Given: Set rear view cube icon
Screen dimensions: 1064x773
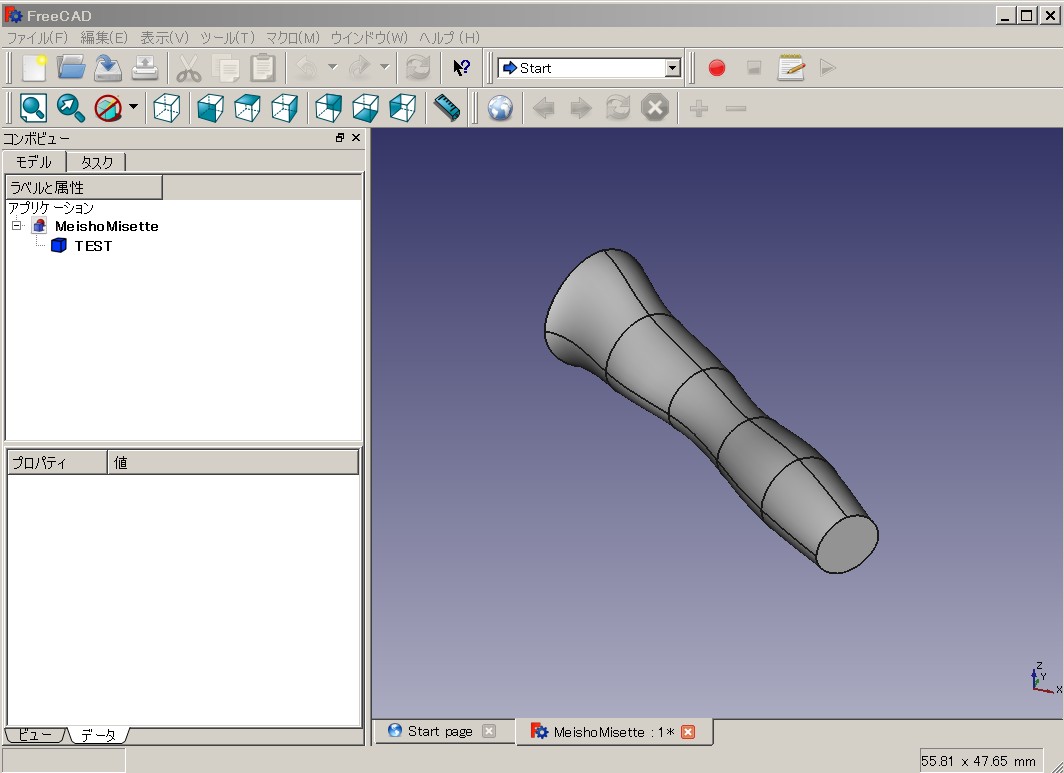Looking at the screenshot, I should (328, 108).
